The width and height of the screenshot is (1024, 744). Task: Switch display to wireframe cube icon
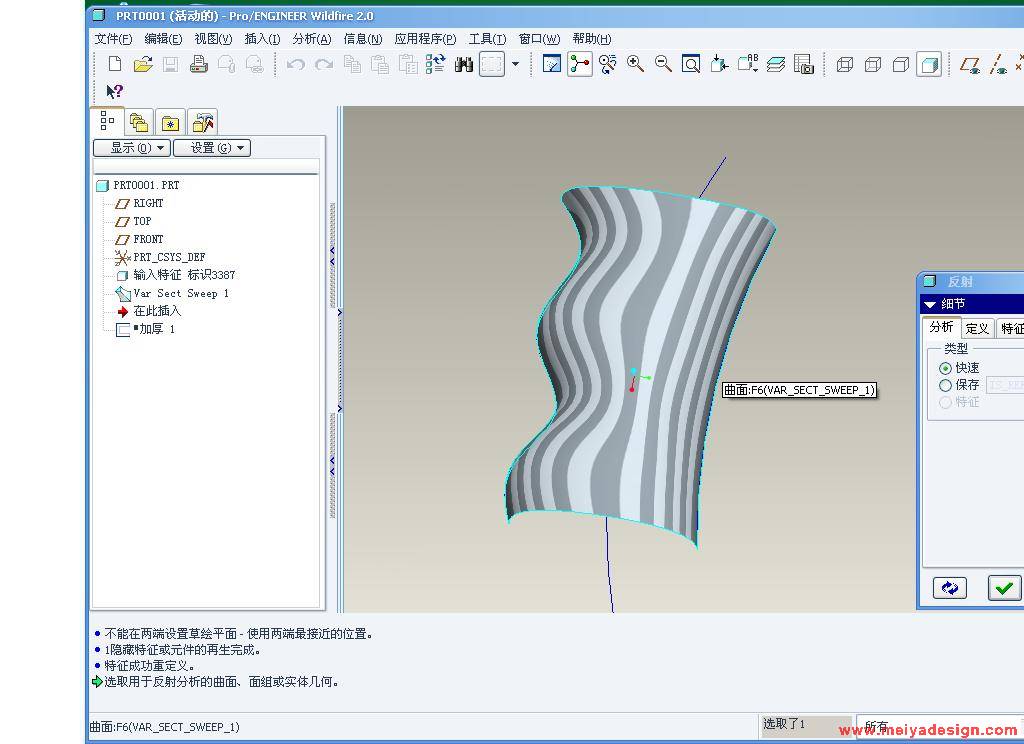click(845, 65)
